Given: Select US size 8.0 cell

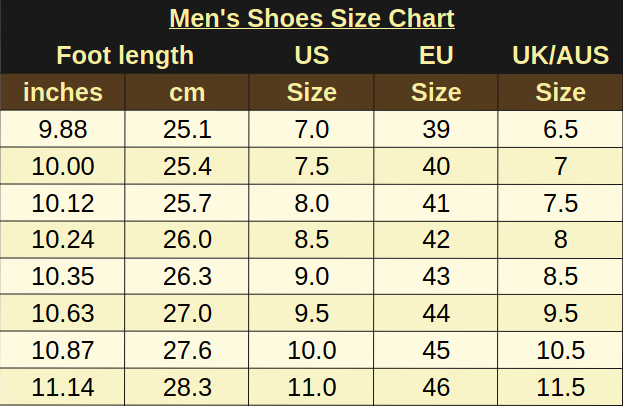Looking at the screenshot, I should pos(312,203).
